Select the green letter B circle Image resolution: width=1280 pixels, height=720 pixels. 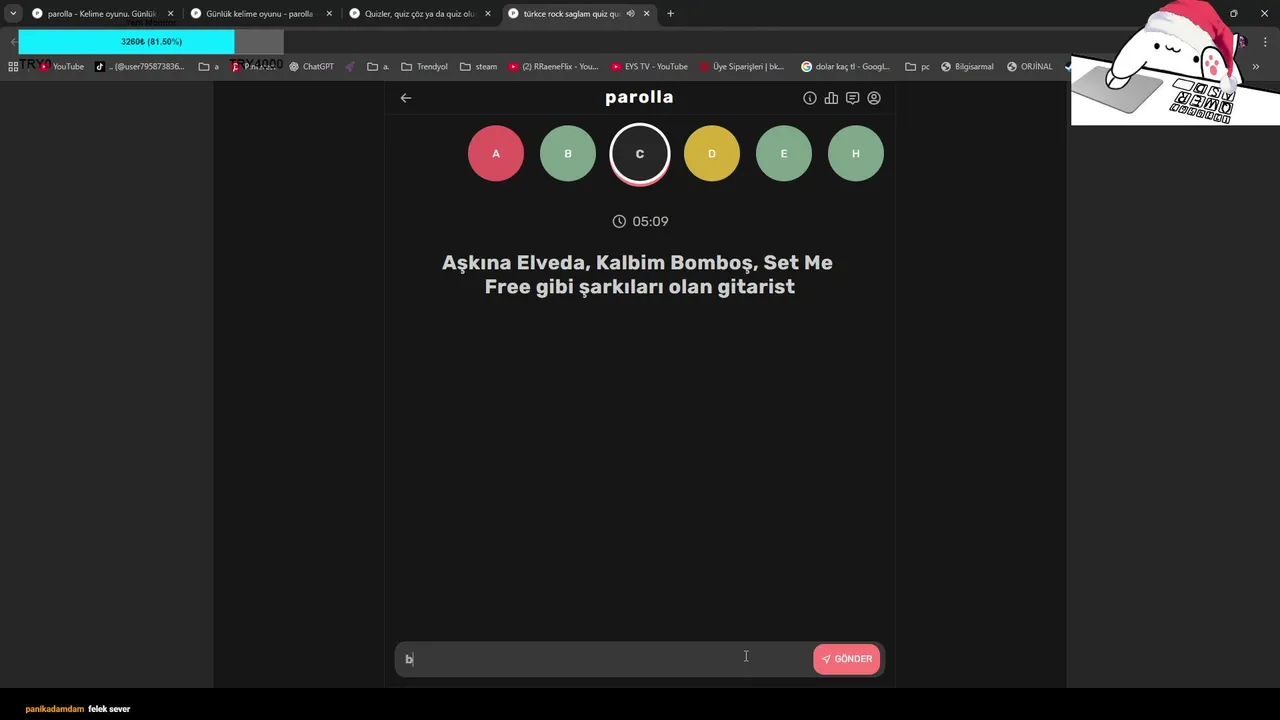[x=568, y=154]
